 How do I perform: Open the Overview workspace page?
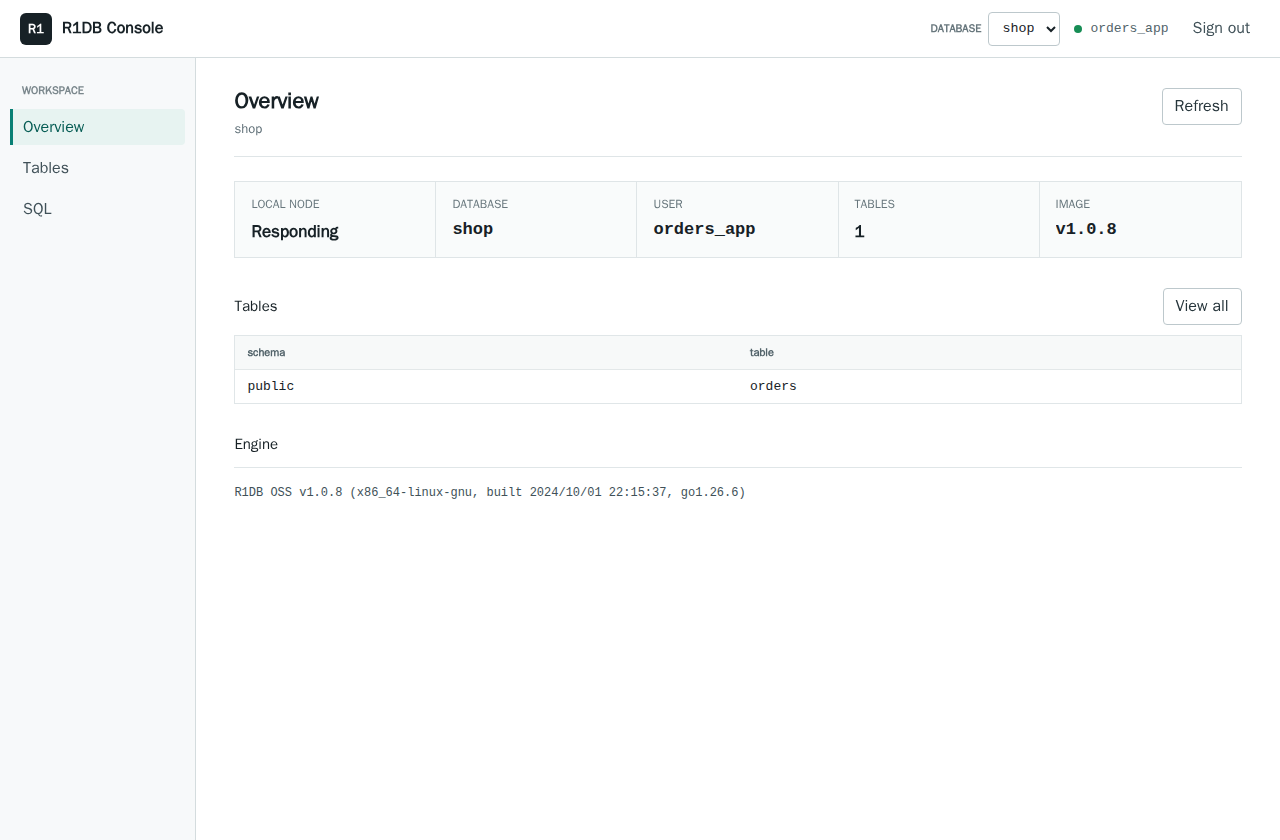tap(98, 127)
